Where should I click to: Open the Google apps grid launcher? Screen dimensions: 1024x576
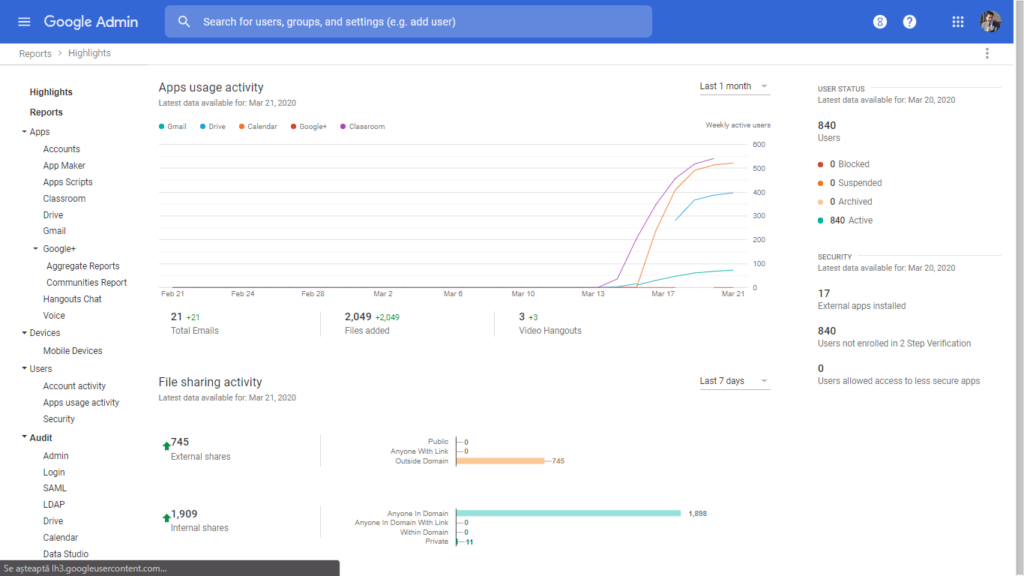pos(957,22)
